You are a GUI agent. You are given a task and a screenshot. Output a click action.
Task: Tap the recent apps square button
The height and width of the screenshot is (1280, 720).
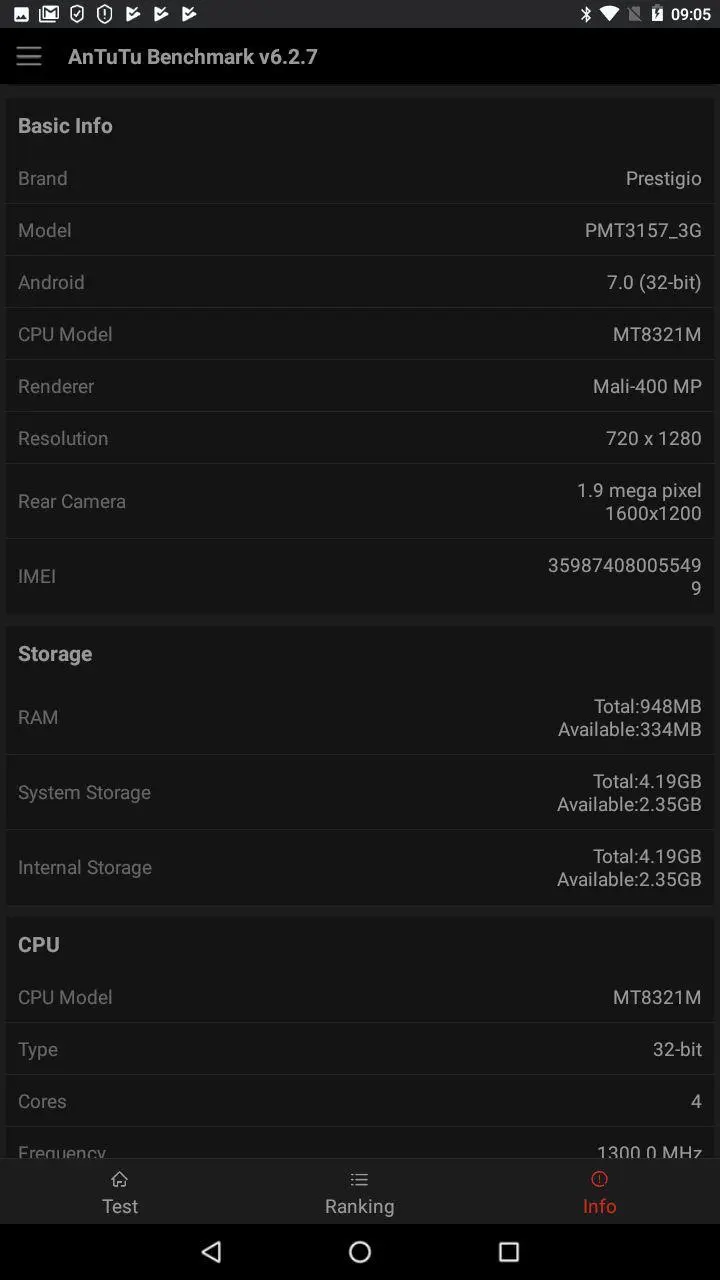(509, 1251)
